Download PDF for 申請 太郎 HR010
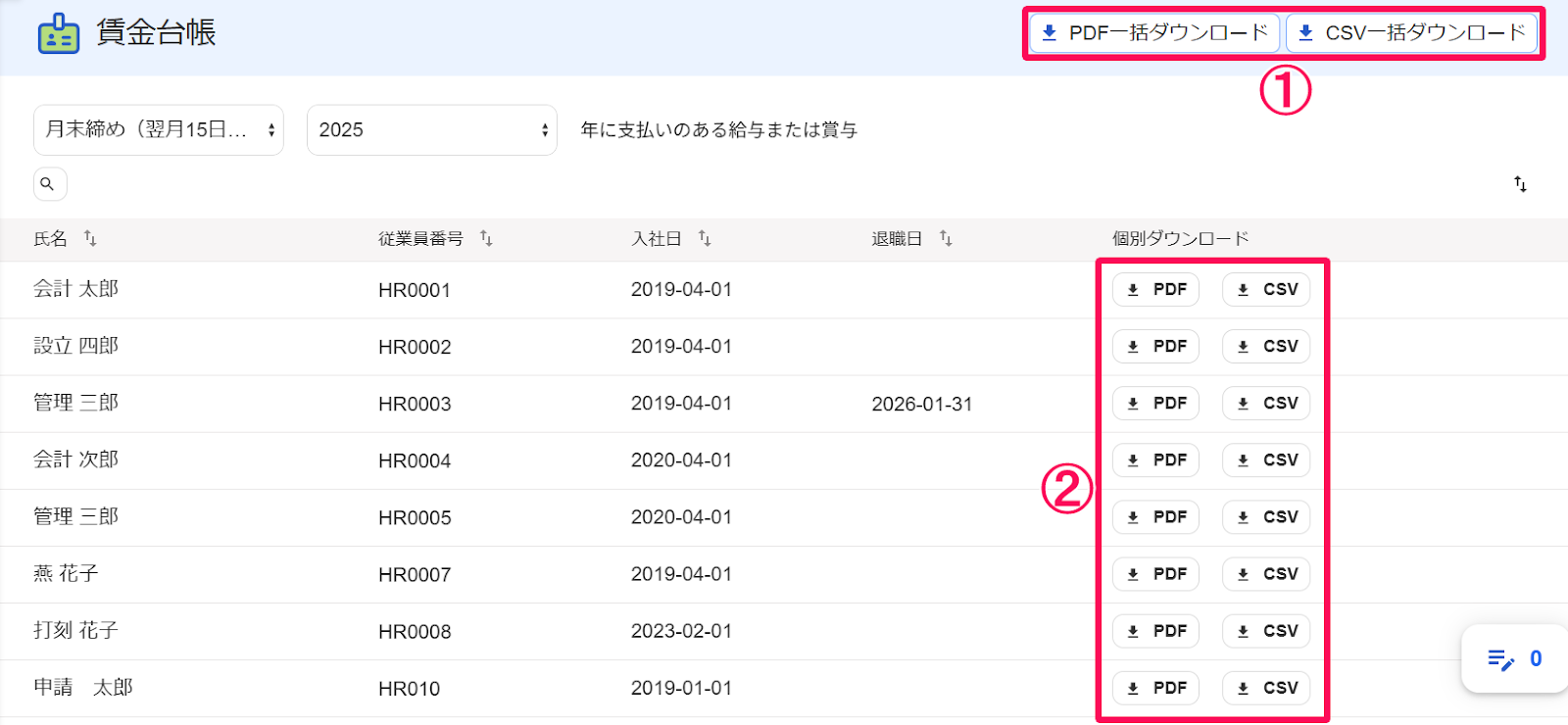 (x=1155, y=688)
